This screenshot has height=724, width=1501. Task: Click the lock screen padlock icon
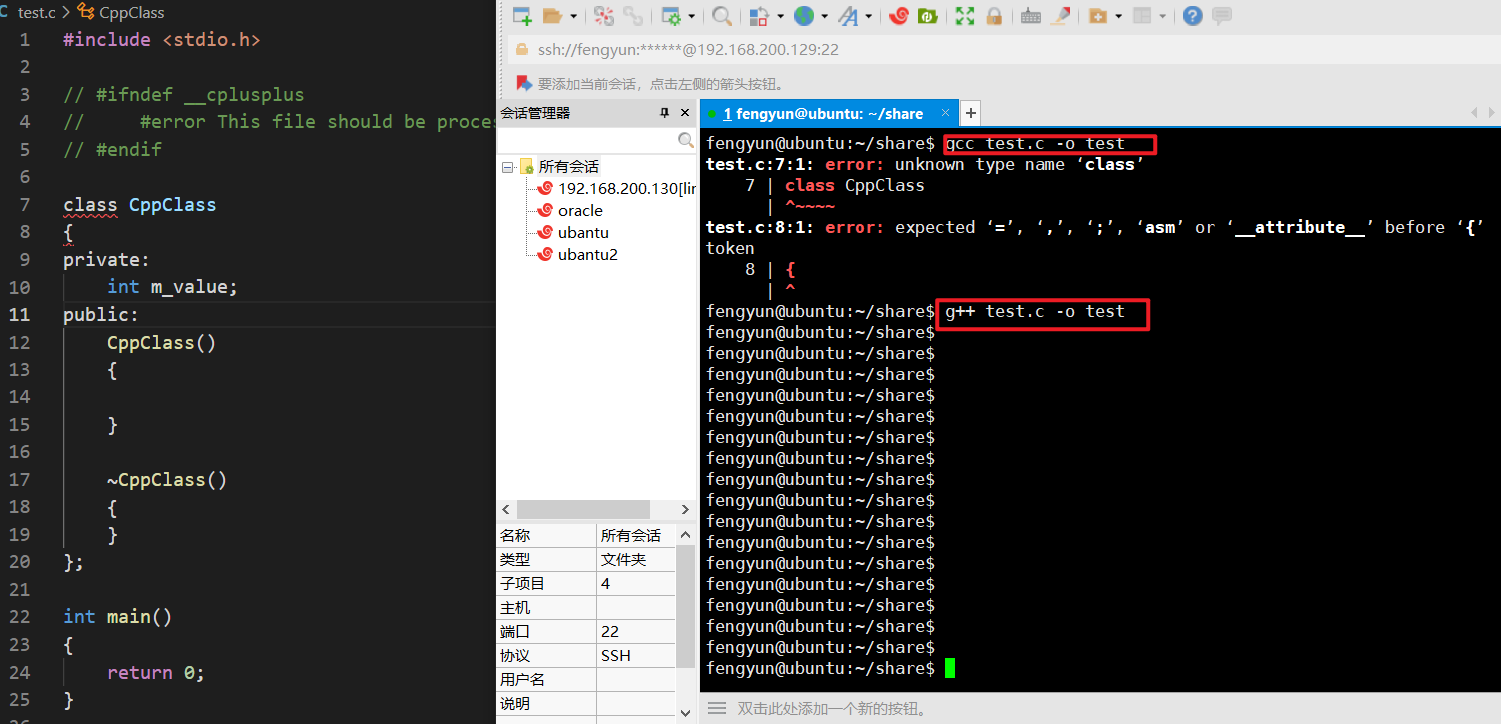(993, 16)
